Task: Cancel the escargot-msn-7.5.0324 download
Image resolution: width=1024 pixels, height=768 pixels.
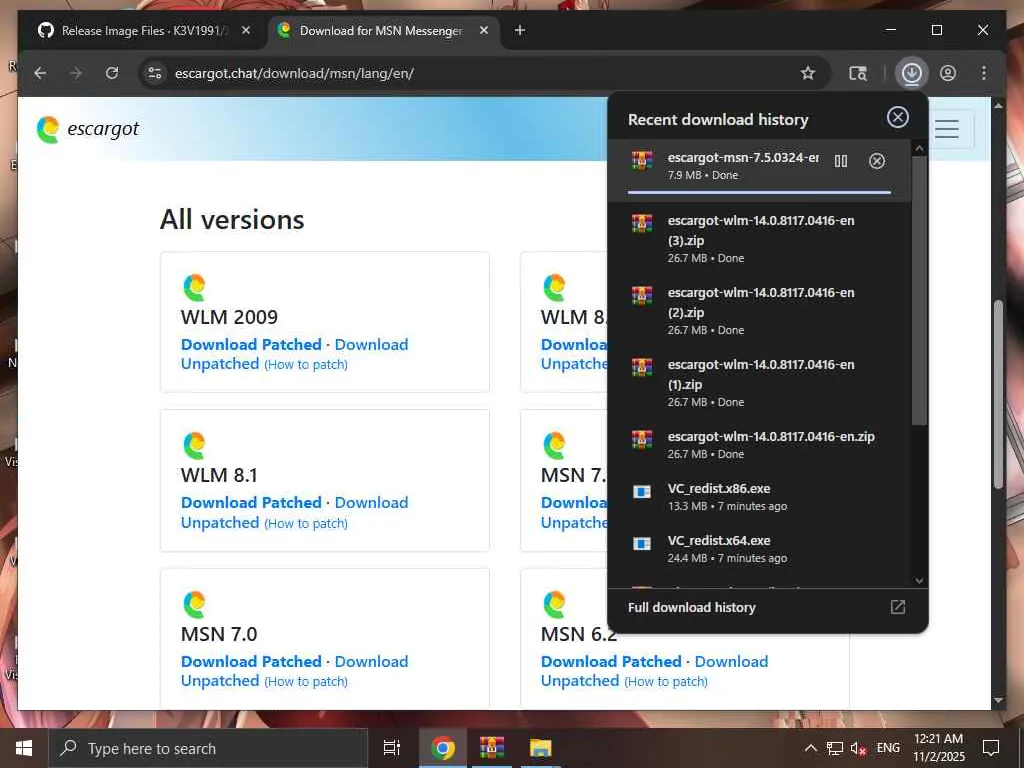Action: click(877, 161)
